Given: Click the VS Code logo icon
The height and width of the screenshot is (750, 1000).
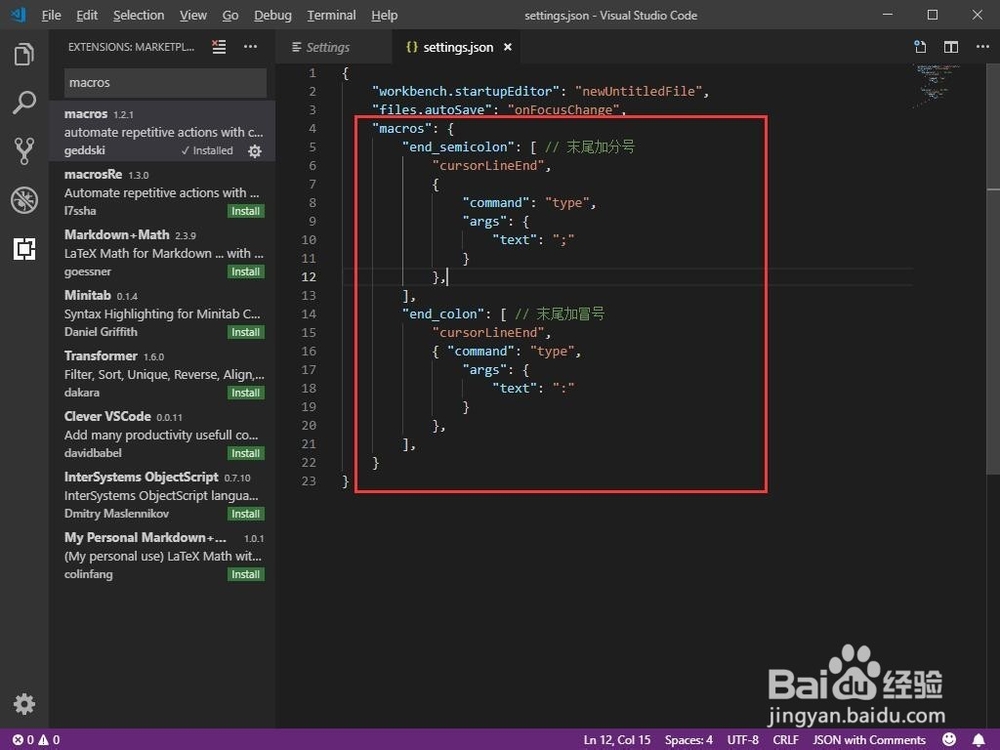Looking at the screenshot, I should tap(18, 15).
